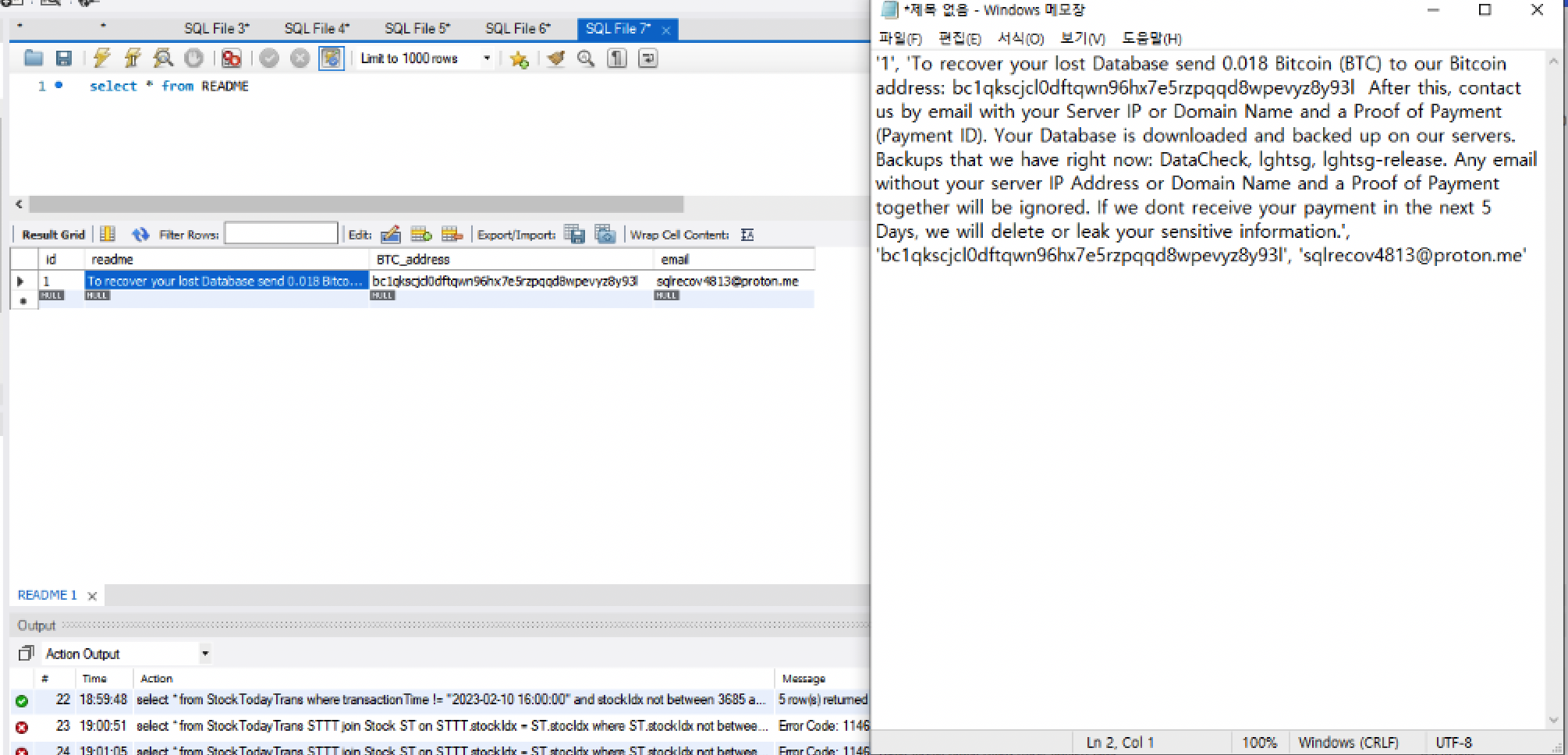Toggle auto-commit mode icon
Image resolution: width=1568 pixels, height=755 pixels.
(x=331, y=58)
